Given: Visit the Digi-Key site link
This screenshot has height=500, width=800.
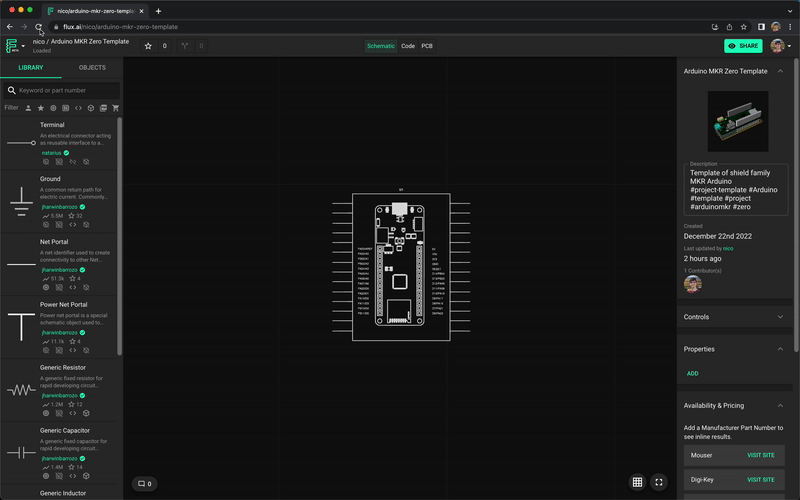Looking at the screenshot, I should [761, 480].
